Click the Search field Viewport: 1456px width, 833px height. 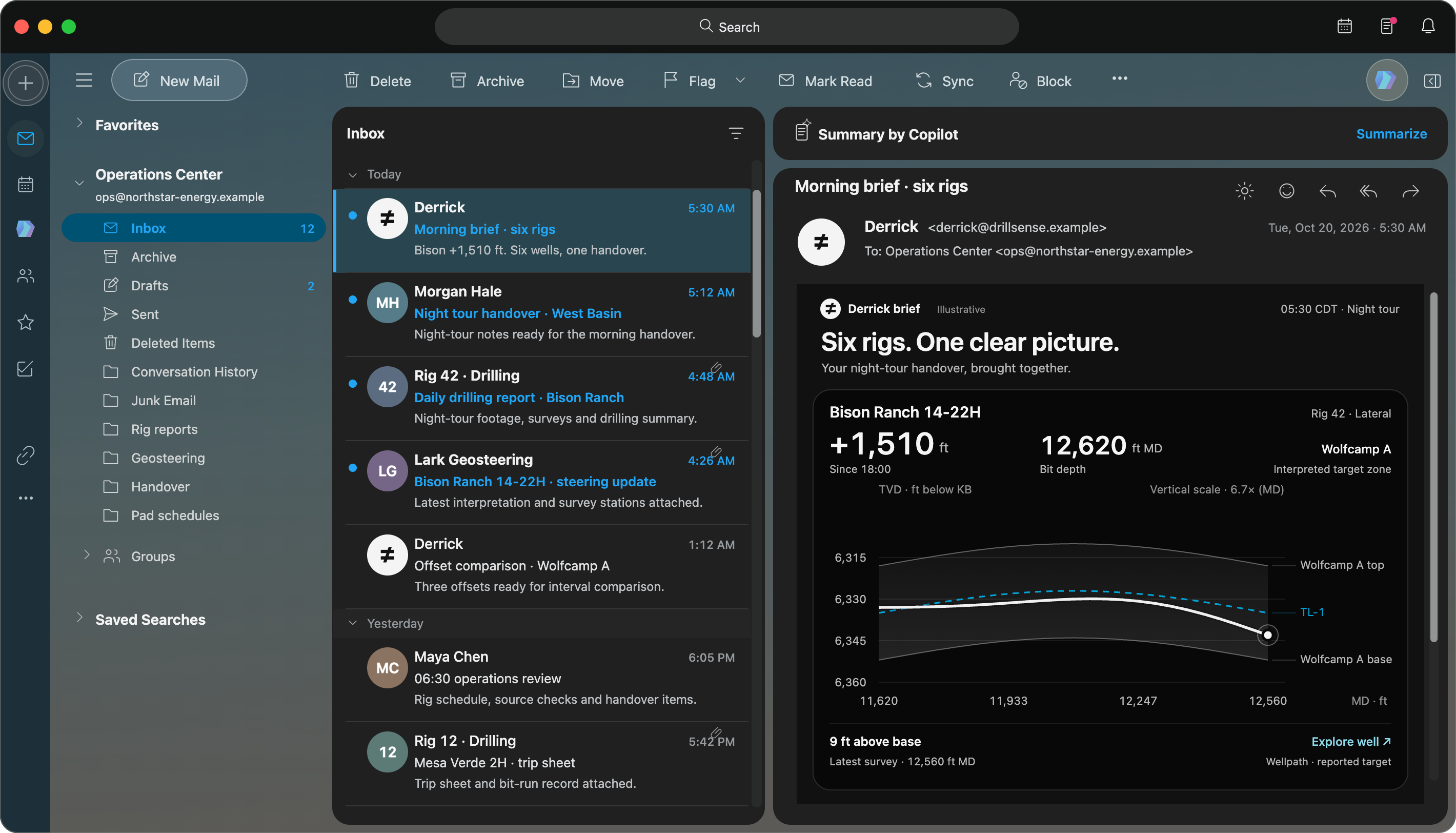tap(726, 27)
